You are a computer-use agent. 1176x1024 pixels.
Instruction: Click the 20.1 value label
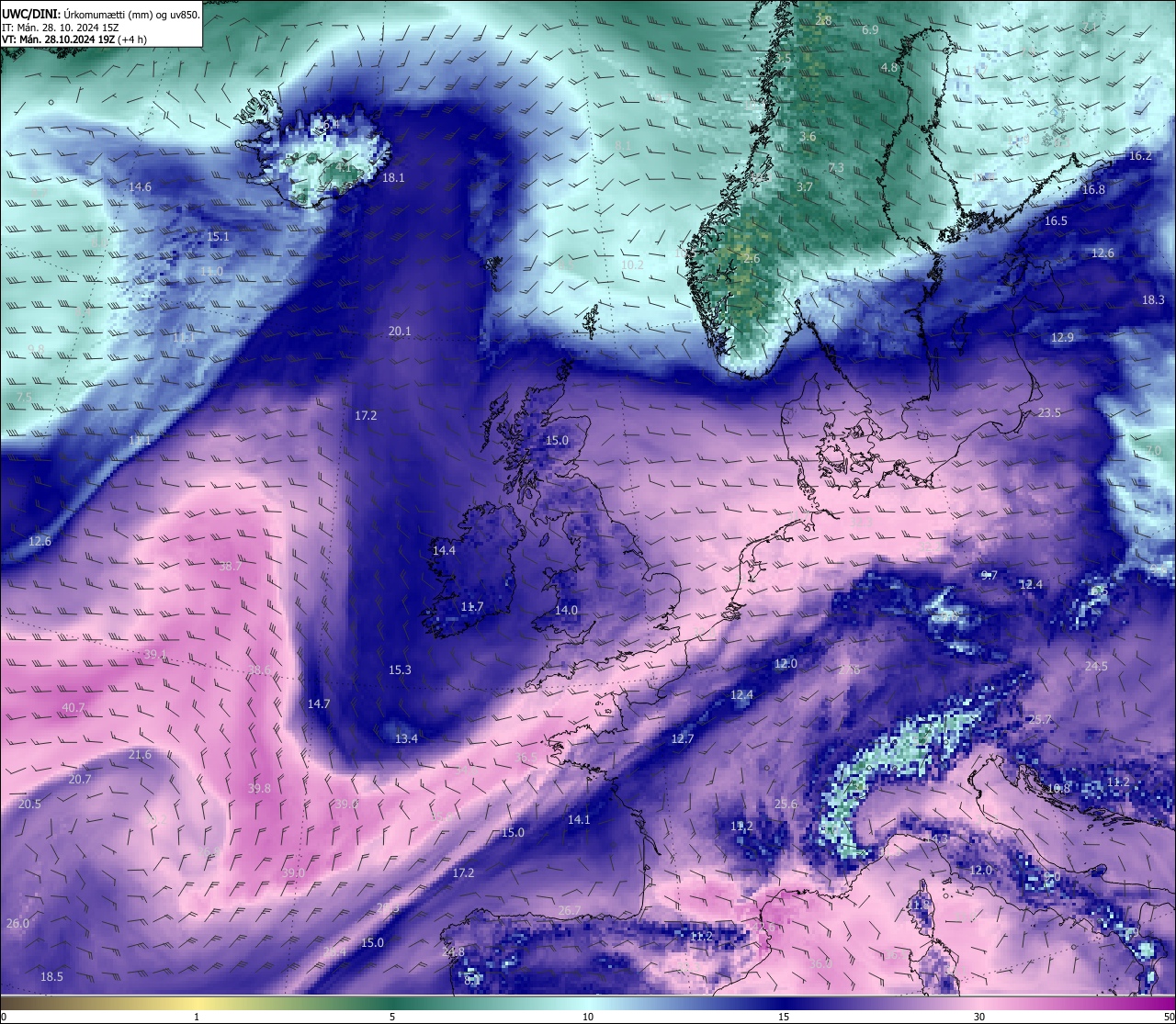click(x=400, y=331)
